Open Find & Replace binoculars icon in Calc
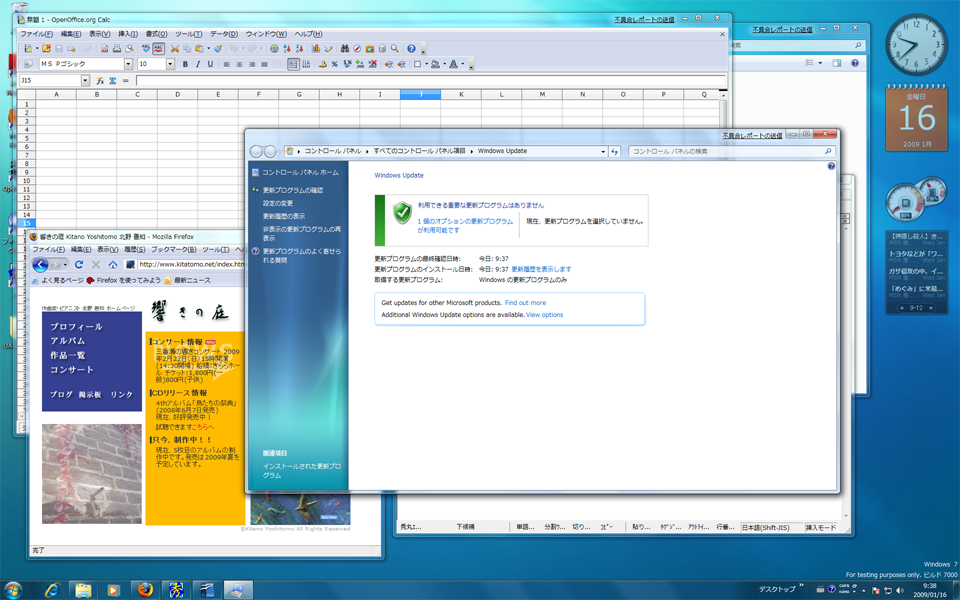Viewport: 960px width, 600px height. (x=345, y=48)
